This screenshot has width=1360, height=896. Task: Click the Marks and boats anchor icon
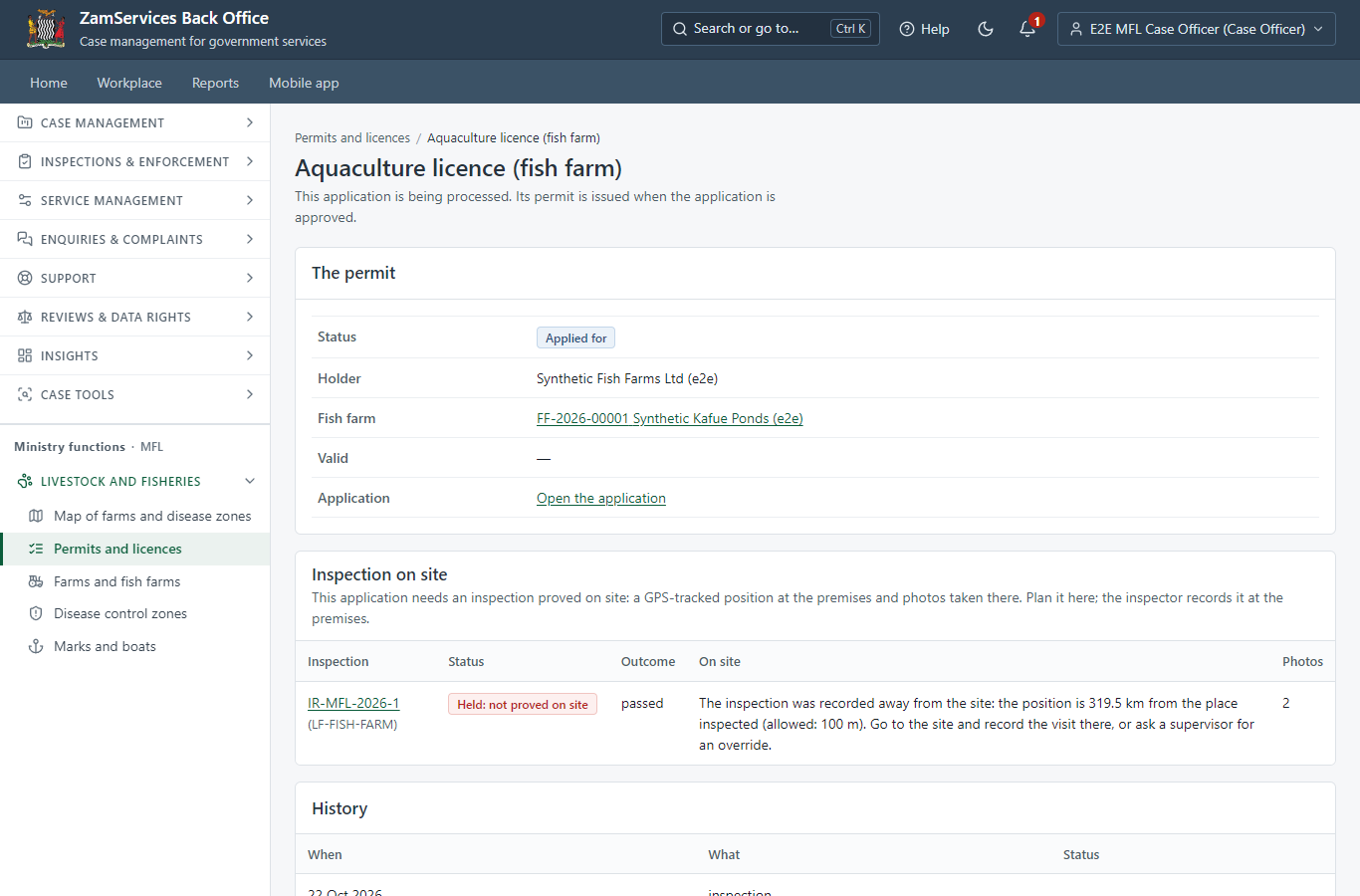coord(36,646)
